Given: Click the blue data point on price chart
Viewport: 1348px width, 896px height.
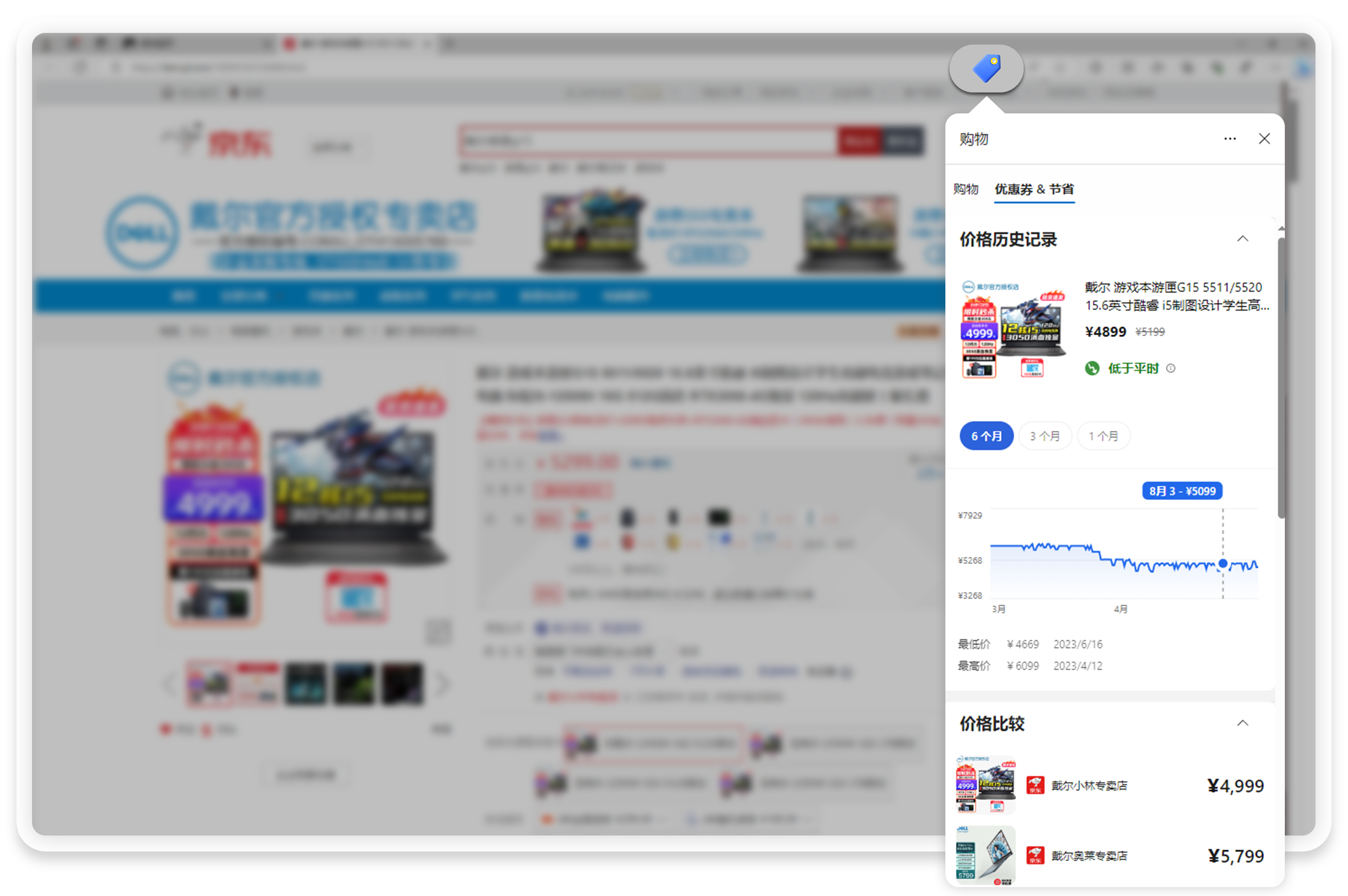Looking at the screenshot, I should pyautogui.click(x=1223, y=564).
